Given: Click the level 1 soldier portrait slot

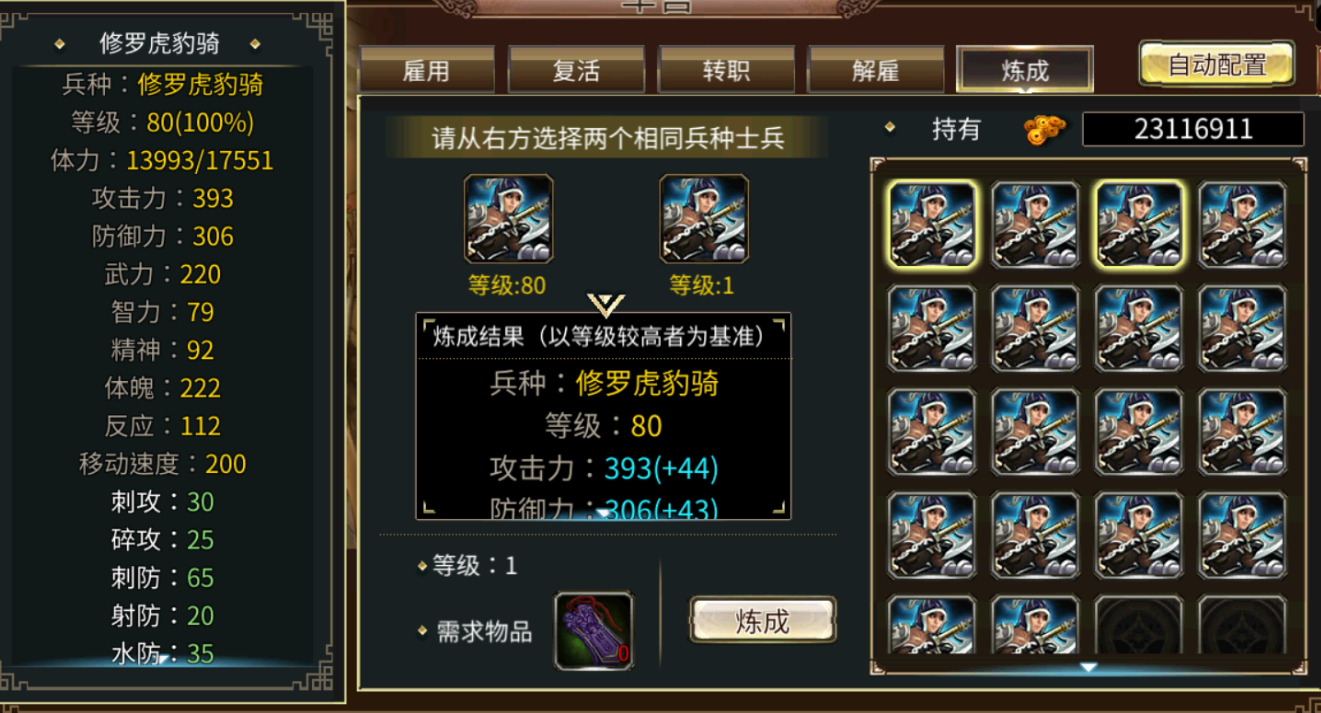Looking at the screenshot, I should (x=704, y=219).
